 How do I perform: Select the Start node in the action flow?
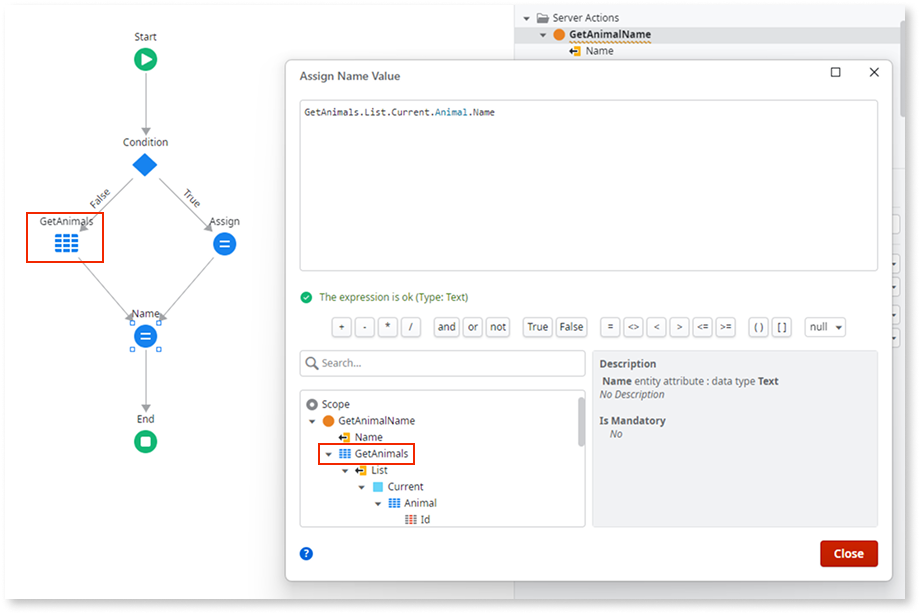(x=145, y=59)
